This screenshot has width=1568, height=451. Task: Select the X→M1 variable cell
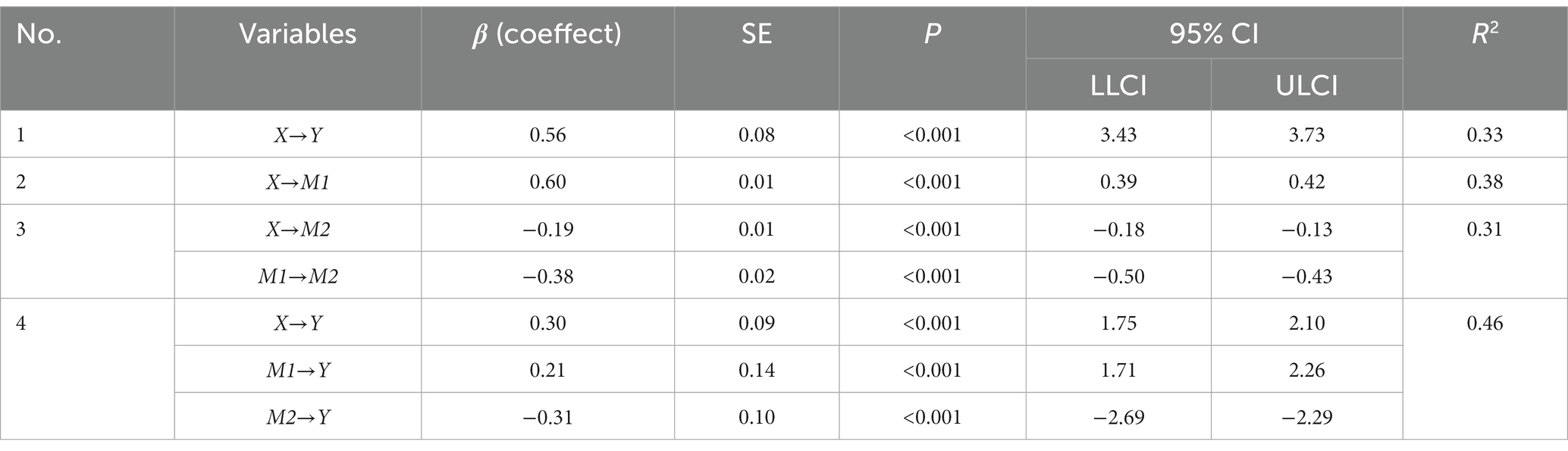[297, 182]
